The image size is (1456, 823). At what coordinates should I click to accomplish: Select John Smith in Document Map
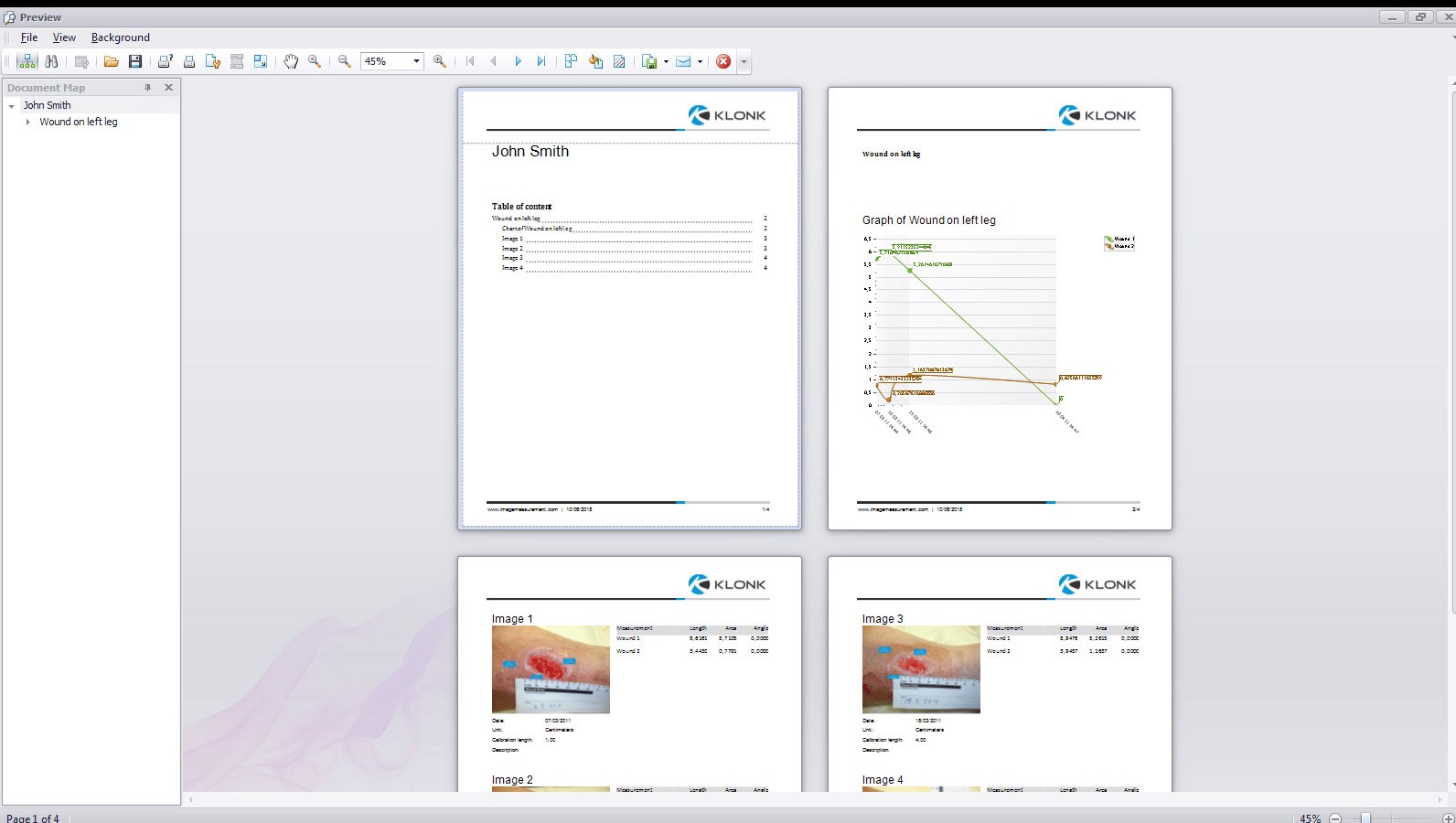tap(47, 105)
